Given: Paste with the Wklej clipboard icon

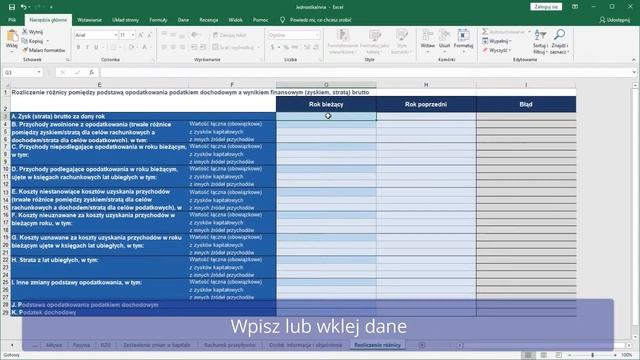Looking at the screenshot, I should tap(12, 36).
